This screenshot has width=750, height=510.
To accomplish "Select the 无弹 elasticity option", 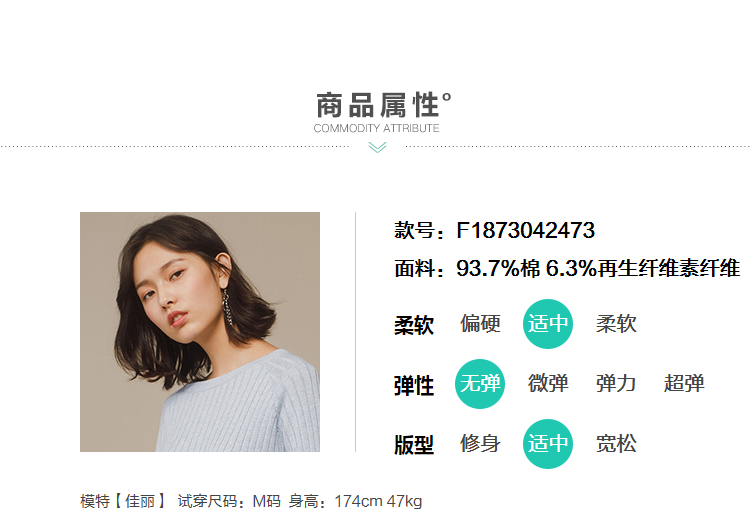I will pyautogui.click(x=480, y=384).
